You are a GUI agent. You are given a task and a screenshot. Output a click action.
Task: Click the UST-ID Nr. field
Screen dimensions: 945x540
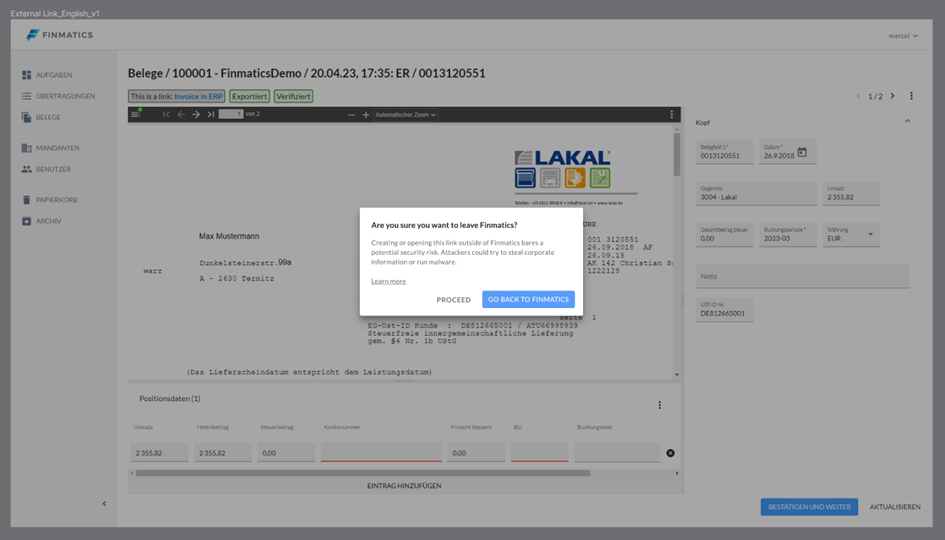(x=724, y=310)
